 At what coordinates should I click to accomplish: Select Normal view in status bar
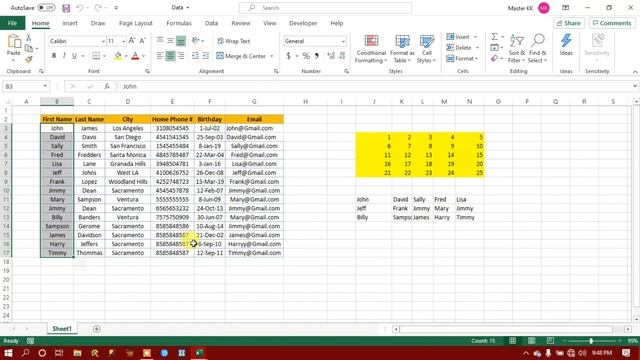pyautogui.click(x=513, y=340)
